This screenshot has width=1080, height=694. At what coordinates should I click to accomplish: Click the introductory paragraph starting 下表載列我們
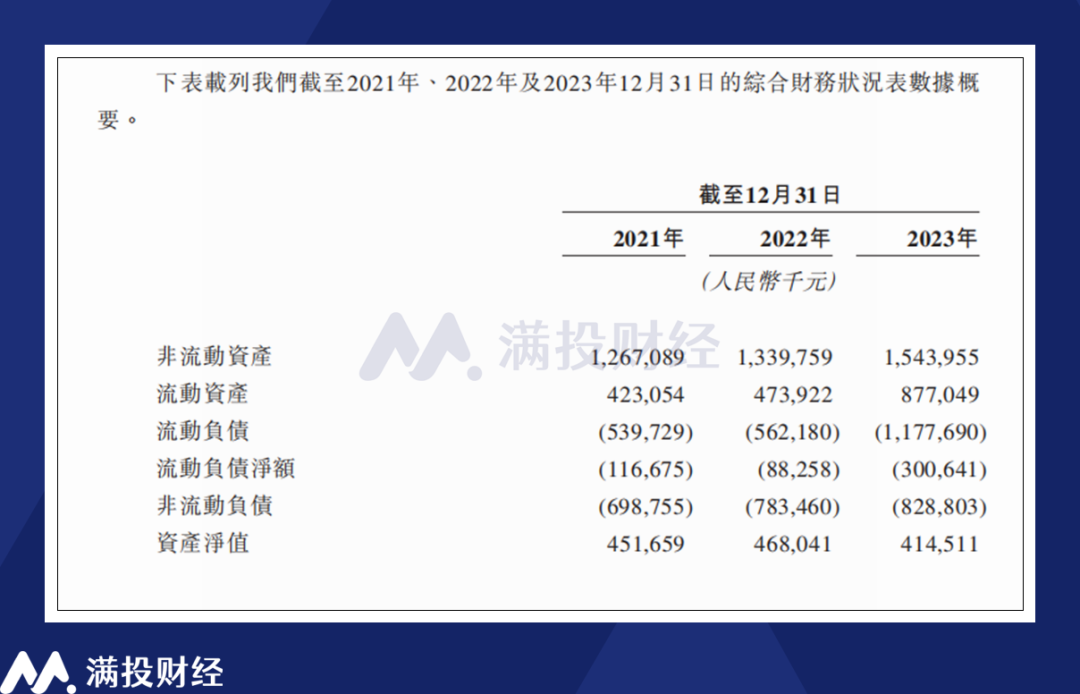538,101
